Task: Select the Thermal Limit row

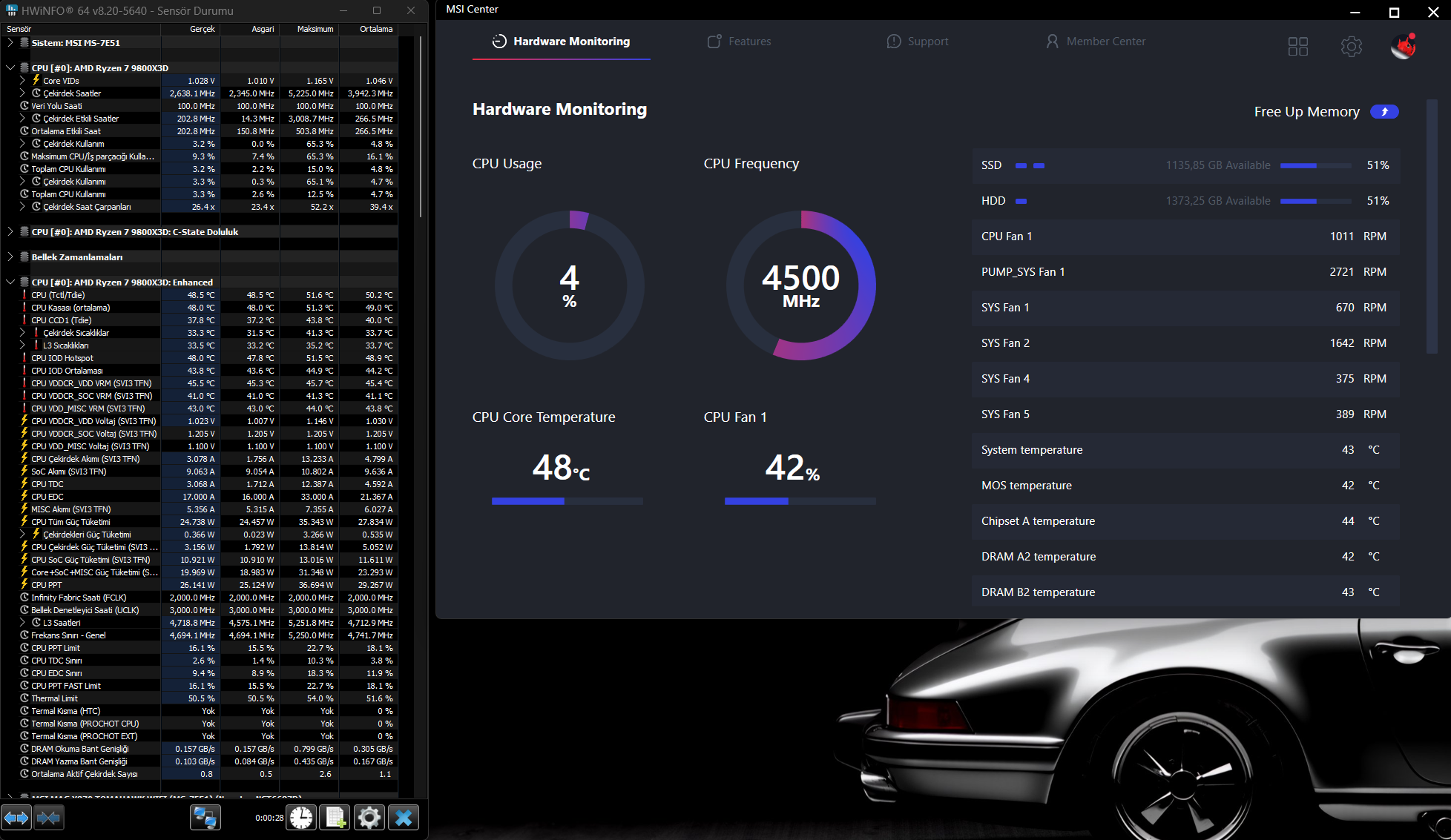Action: pos(199,698)
